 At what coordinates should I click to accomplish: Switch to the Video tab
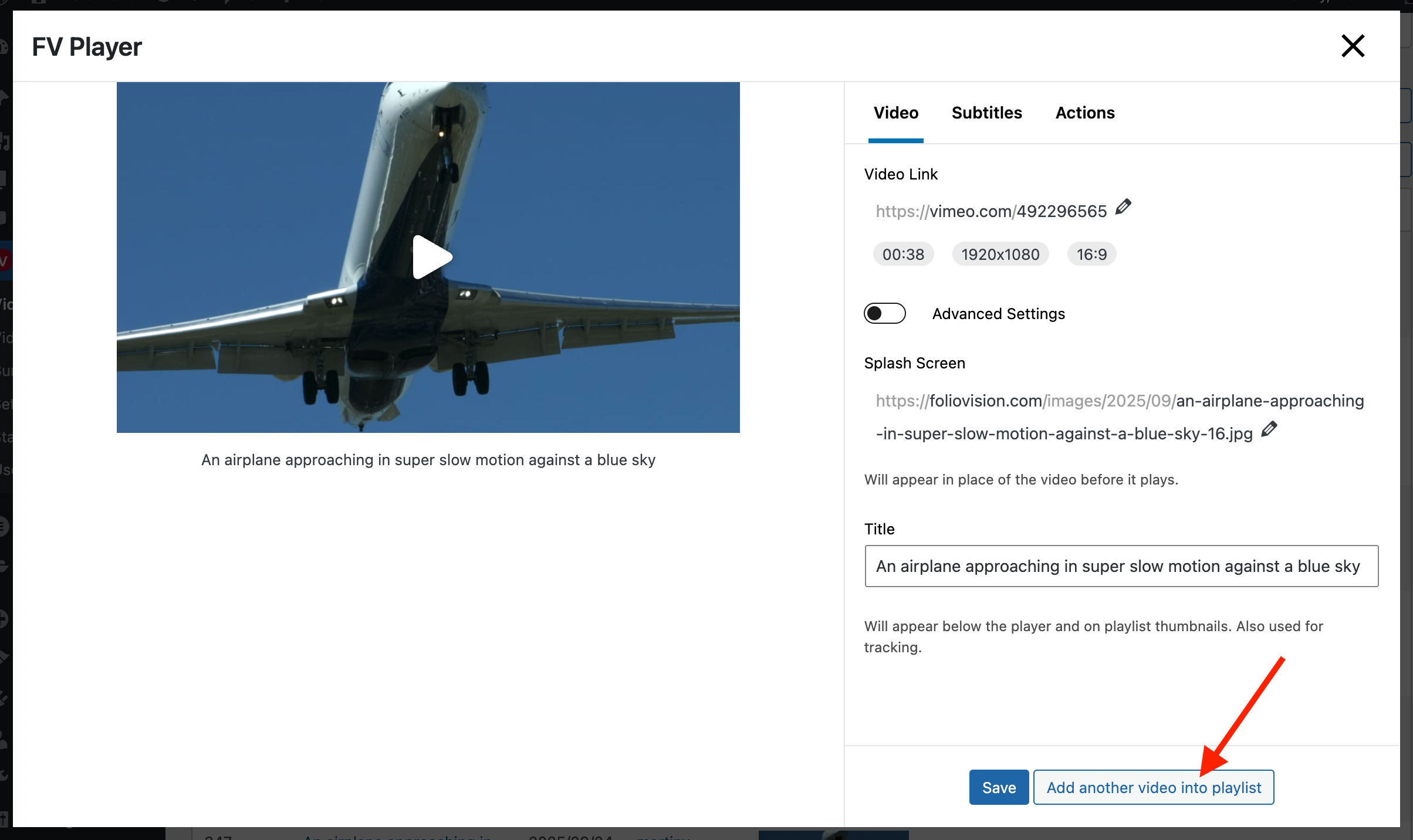pos(896,113)
